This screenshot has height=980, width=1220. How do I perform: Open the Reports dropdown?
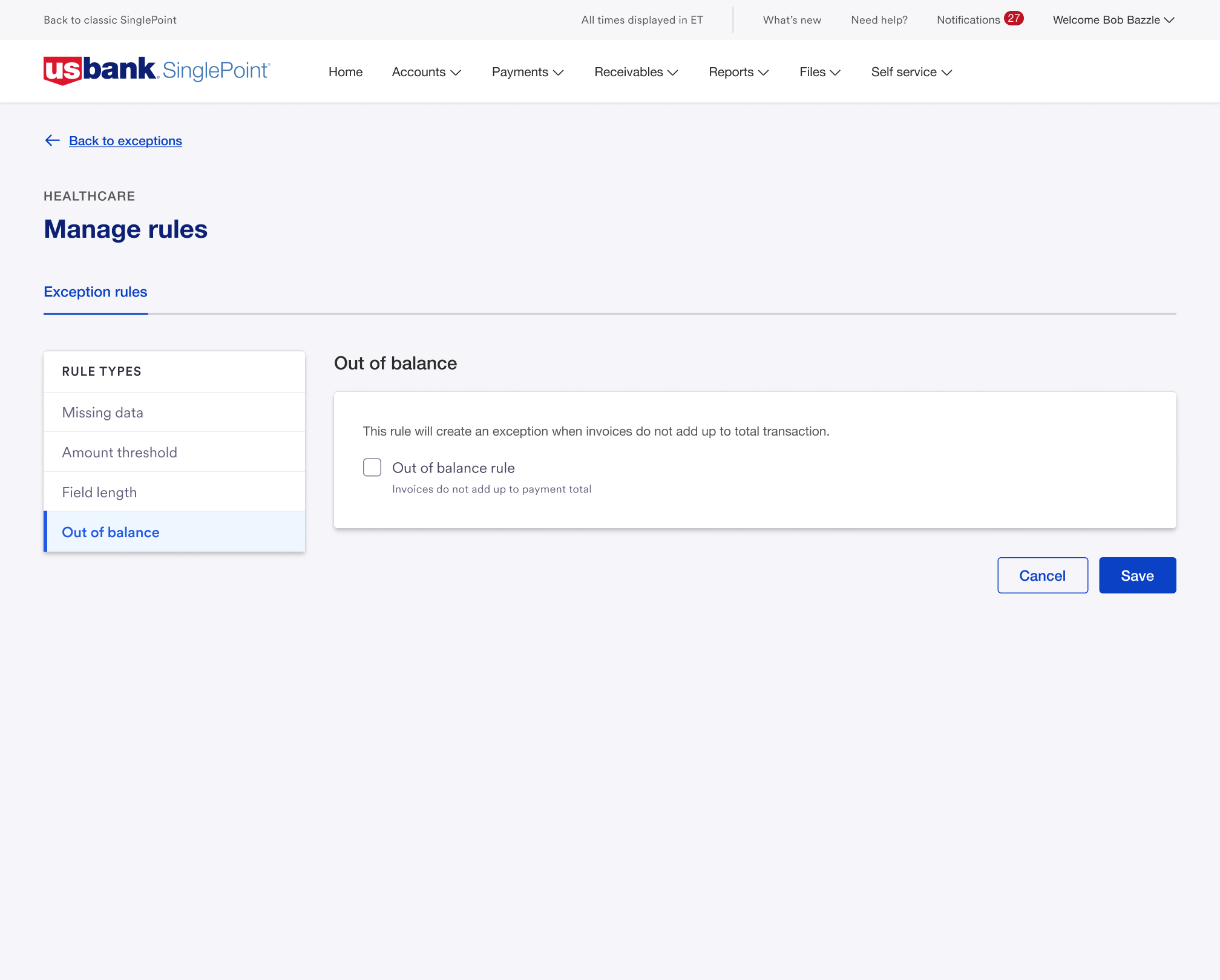click(738, 72)
